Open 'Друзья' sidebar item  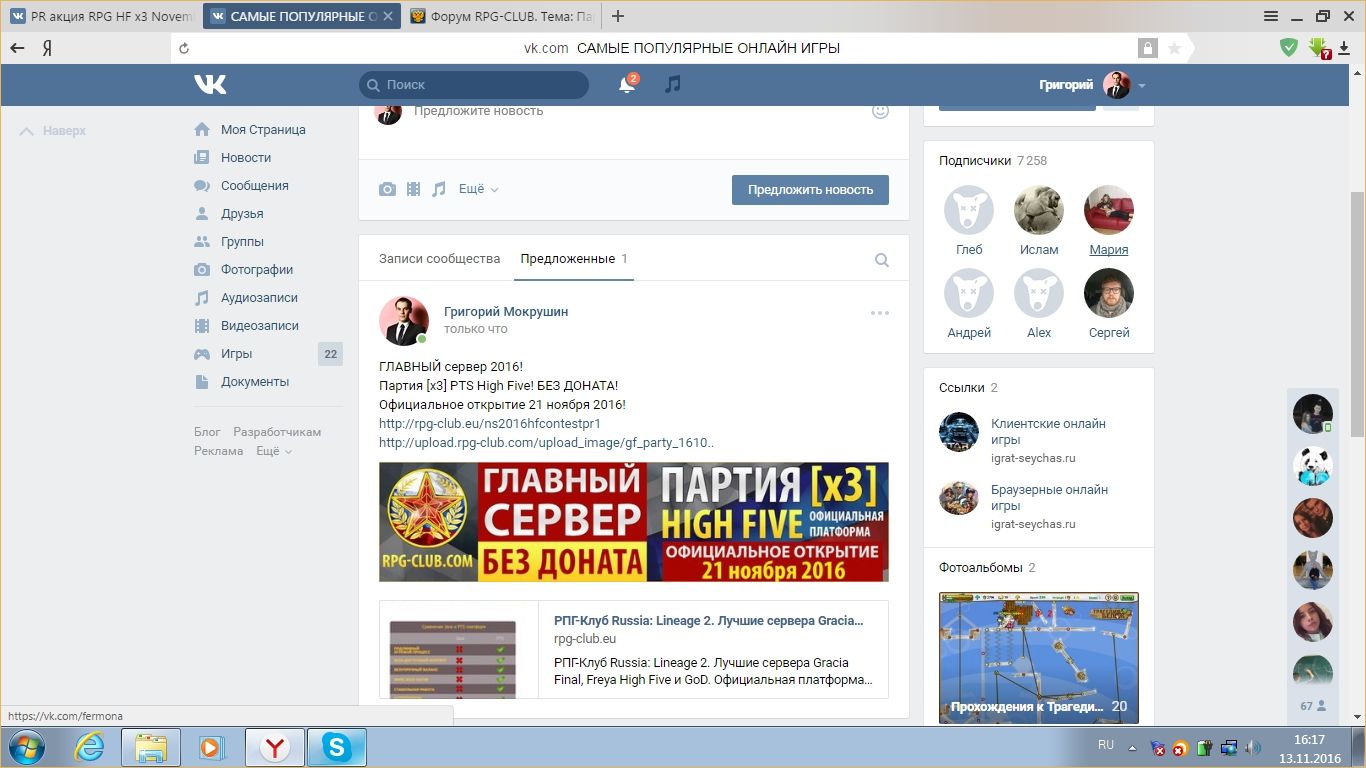[x=242, y=213]
